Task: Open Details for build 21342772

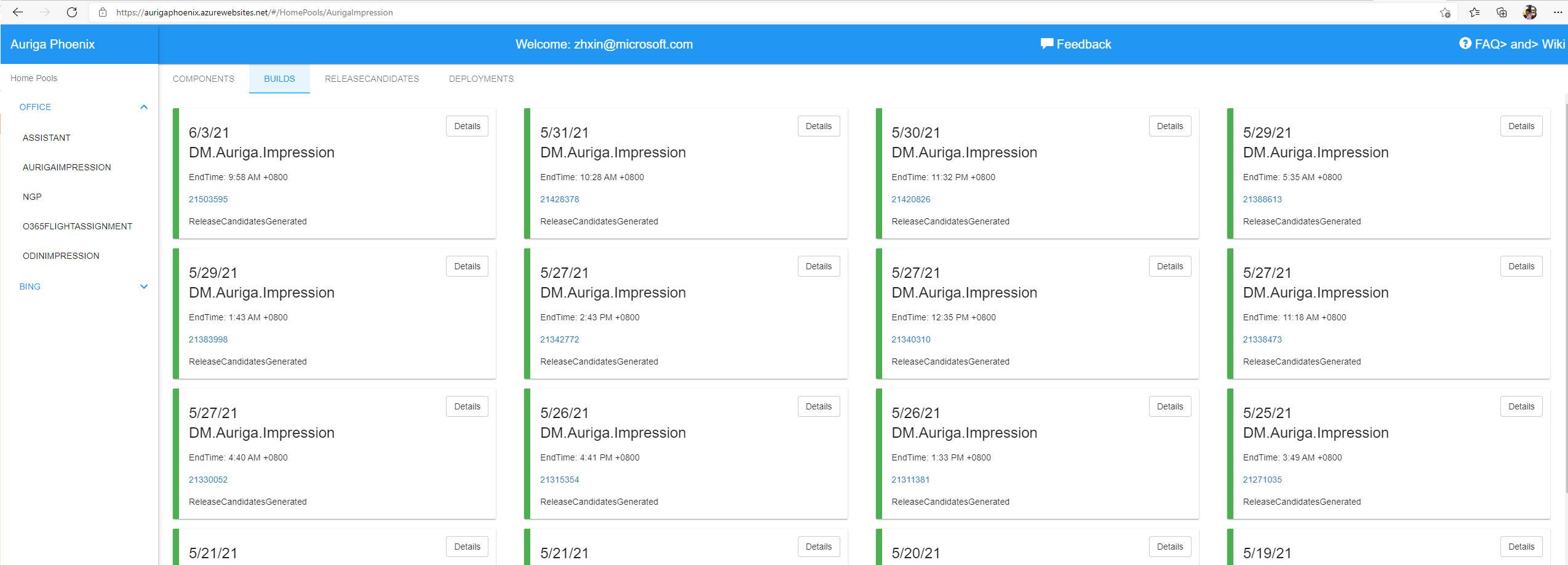Action: coord(819,266)
